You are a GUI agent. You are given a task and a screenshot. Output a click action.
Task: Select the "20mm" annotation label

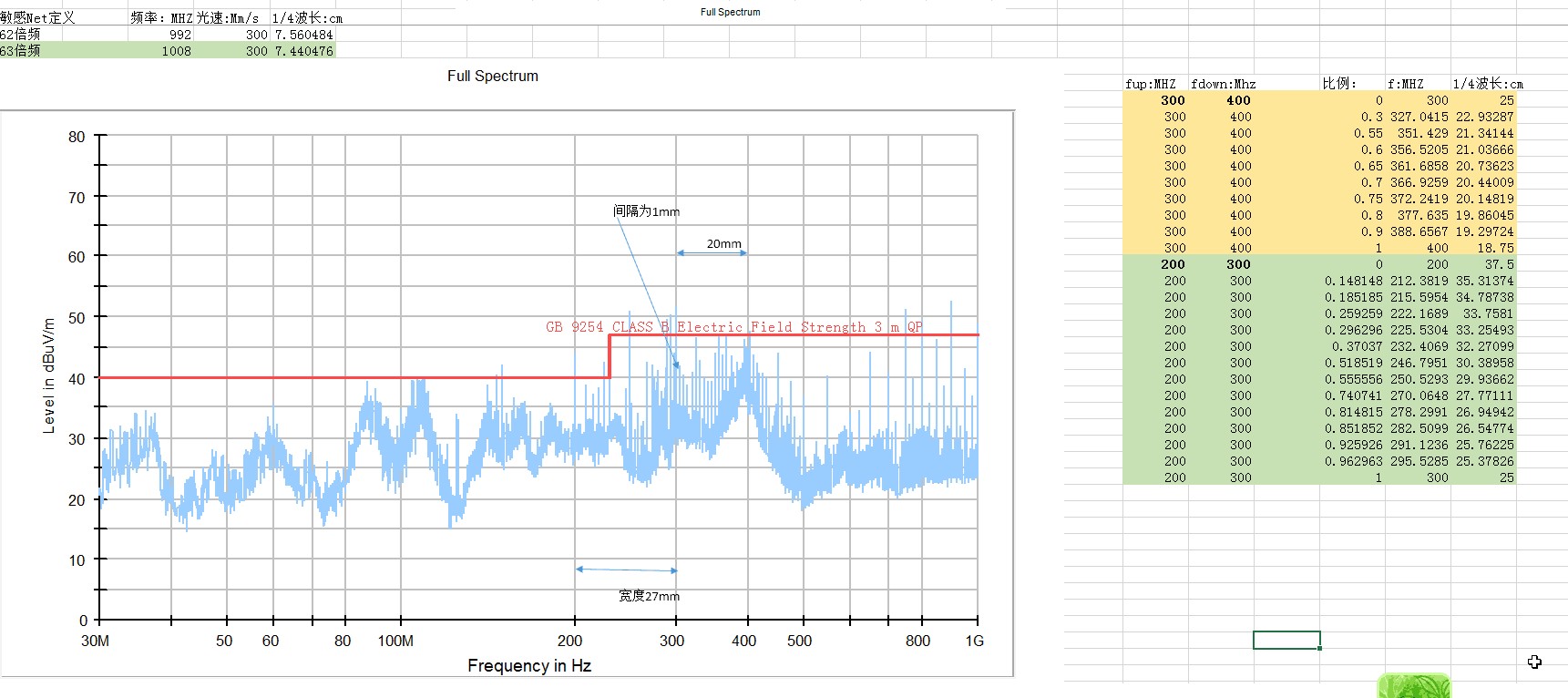click(724, 244)
